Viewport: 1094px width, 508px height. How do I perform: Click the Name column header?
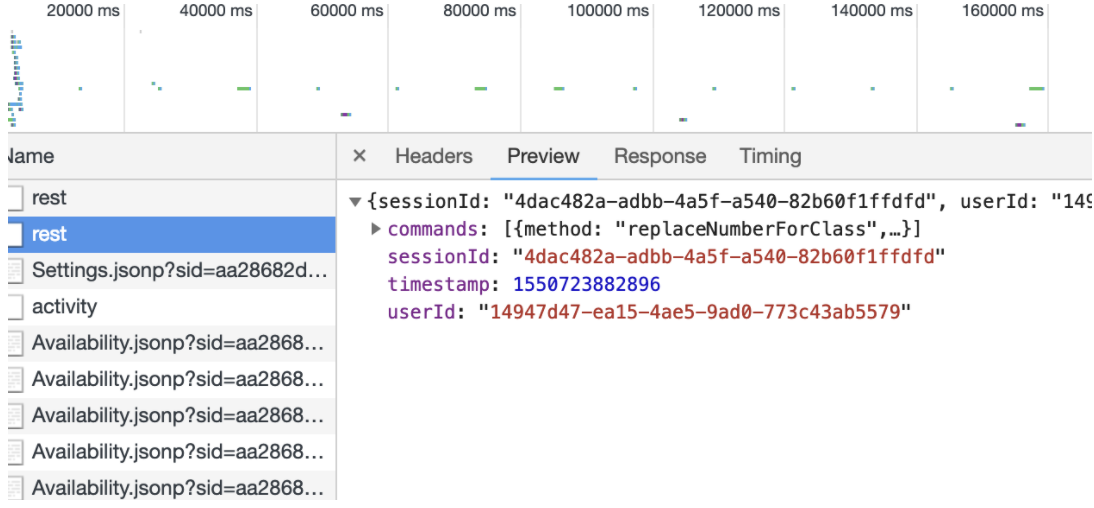point(172,156)
